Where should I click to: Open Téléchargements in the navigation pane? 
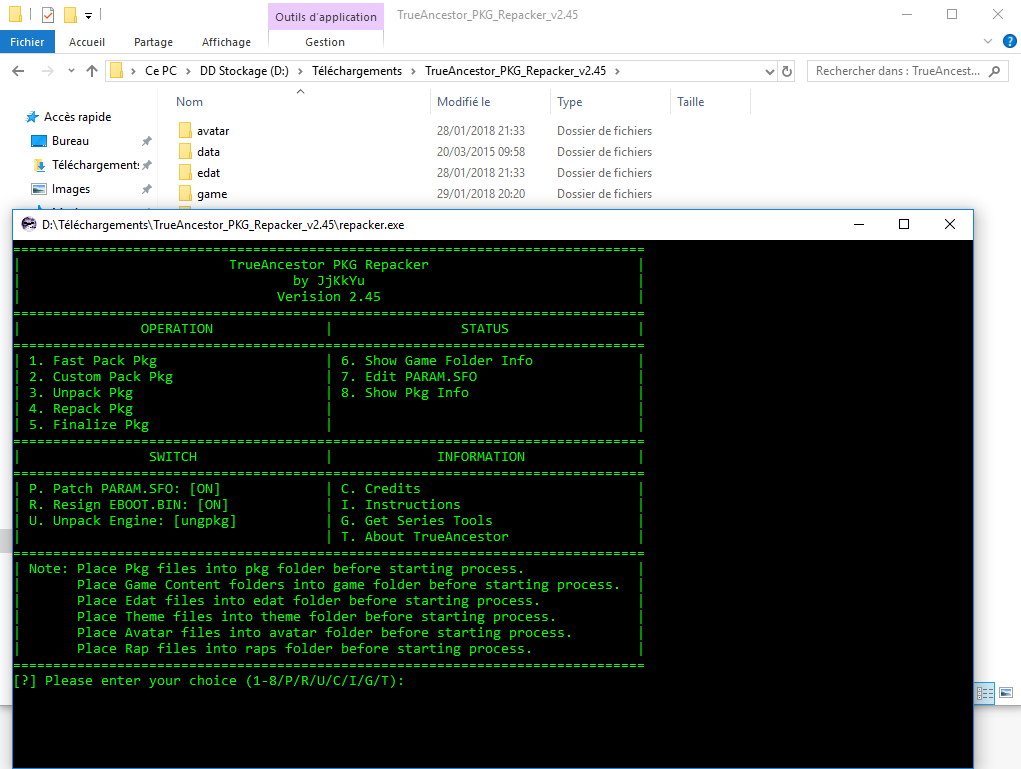(96, 165)
